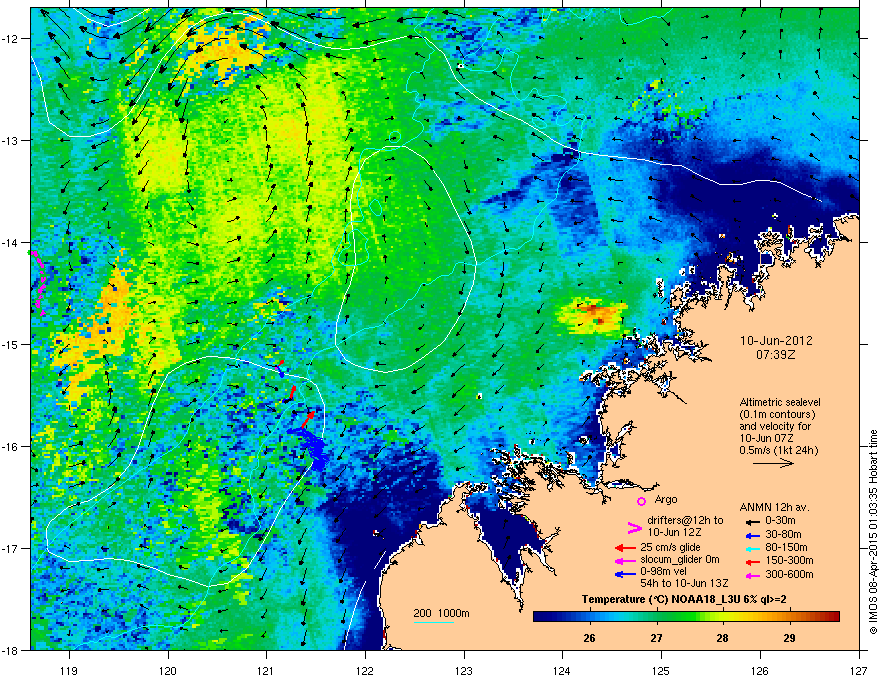Click the temperature color bar

tap(686, 616)
